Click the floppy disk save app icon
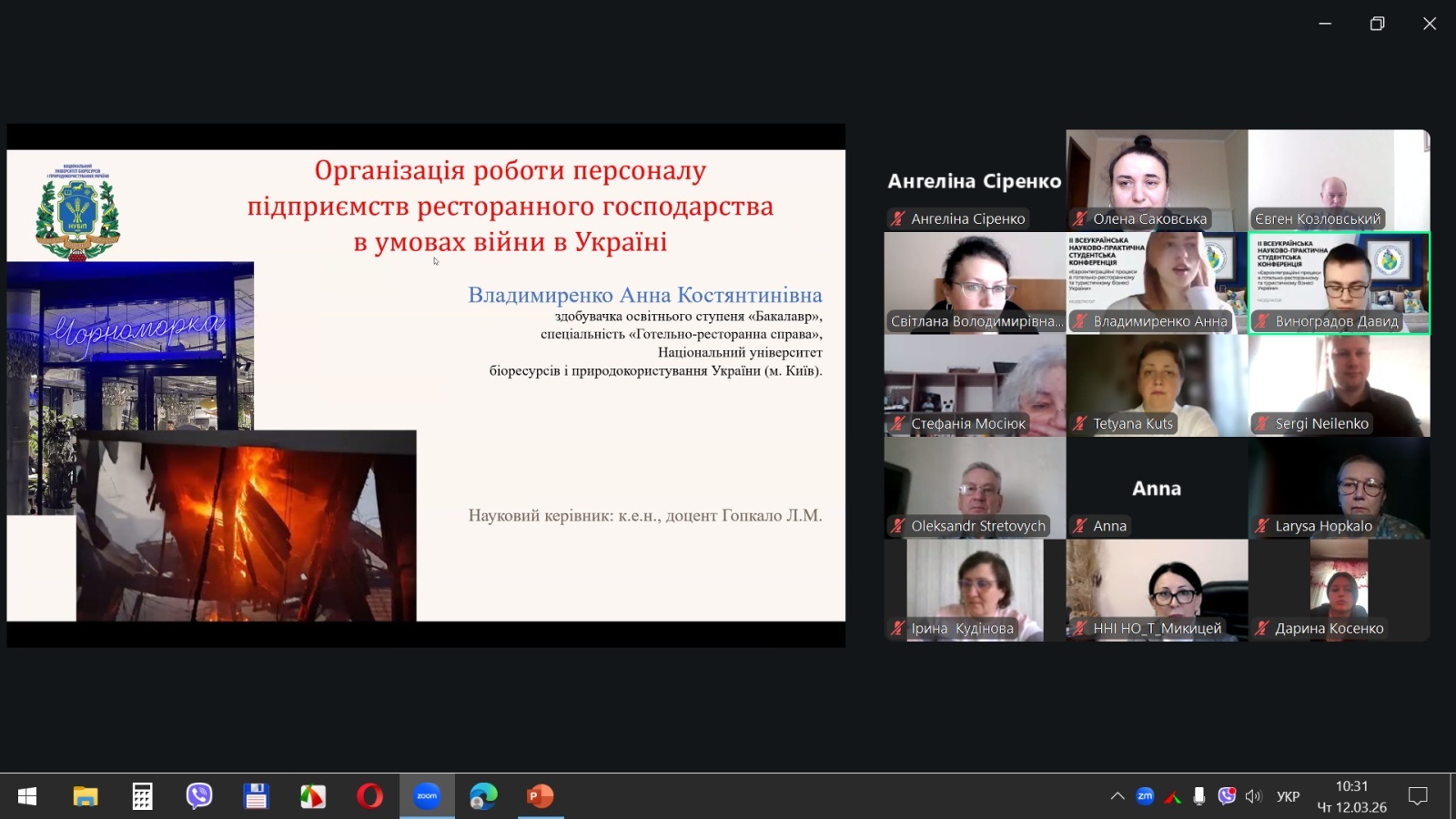 256,796
